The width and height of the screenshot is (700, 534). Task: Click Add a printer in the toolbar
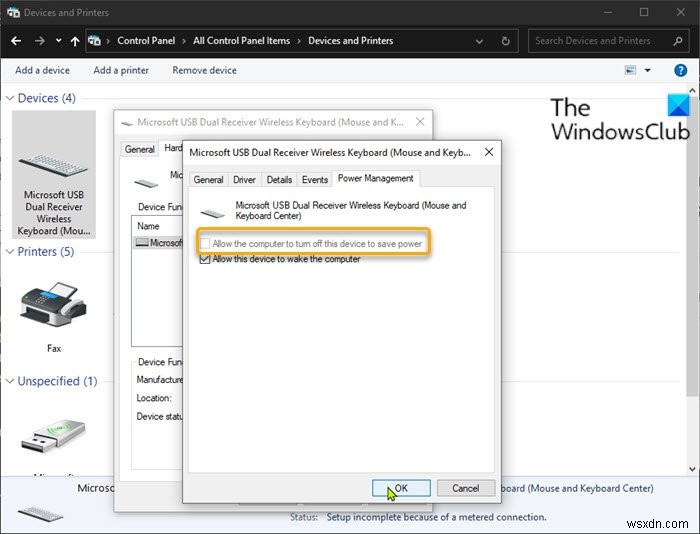pyautogui.click(x=121, y=70)
